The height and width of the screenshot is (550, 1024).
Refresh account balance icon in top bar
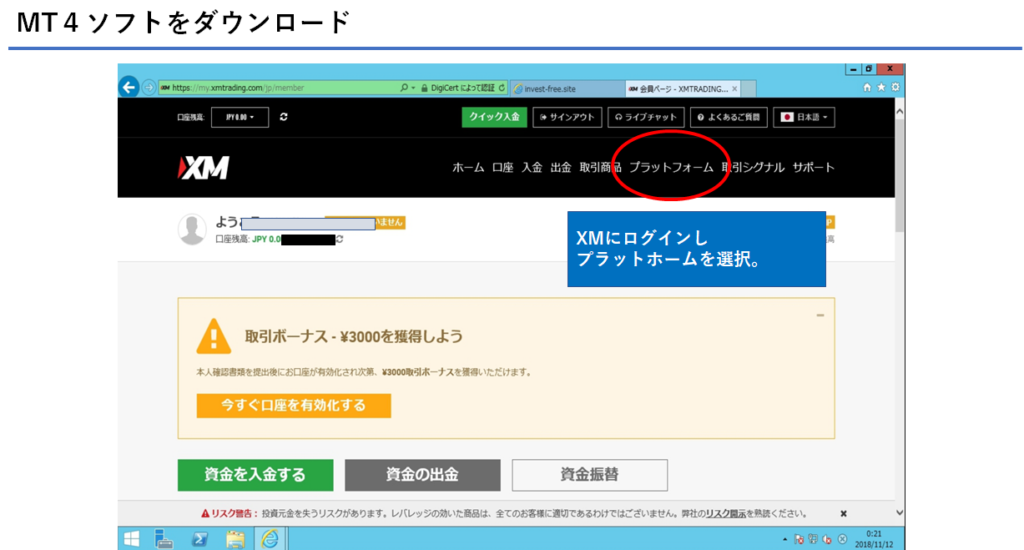pos(283,117)
